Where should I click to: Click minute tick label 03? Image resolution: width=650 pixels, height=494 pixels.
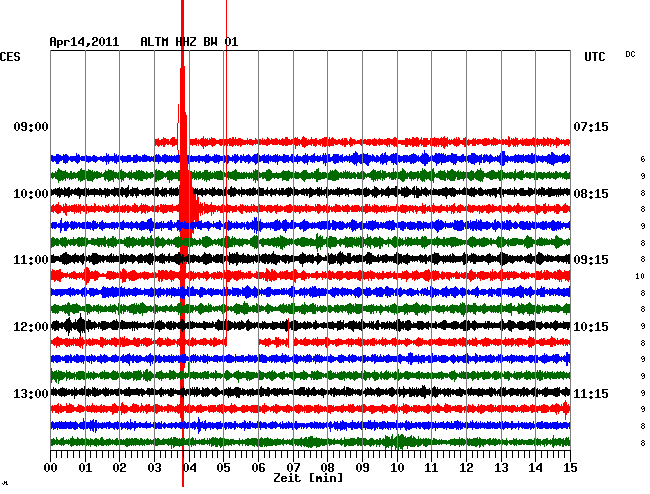click(x=154, y=468)
